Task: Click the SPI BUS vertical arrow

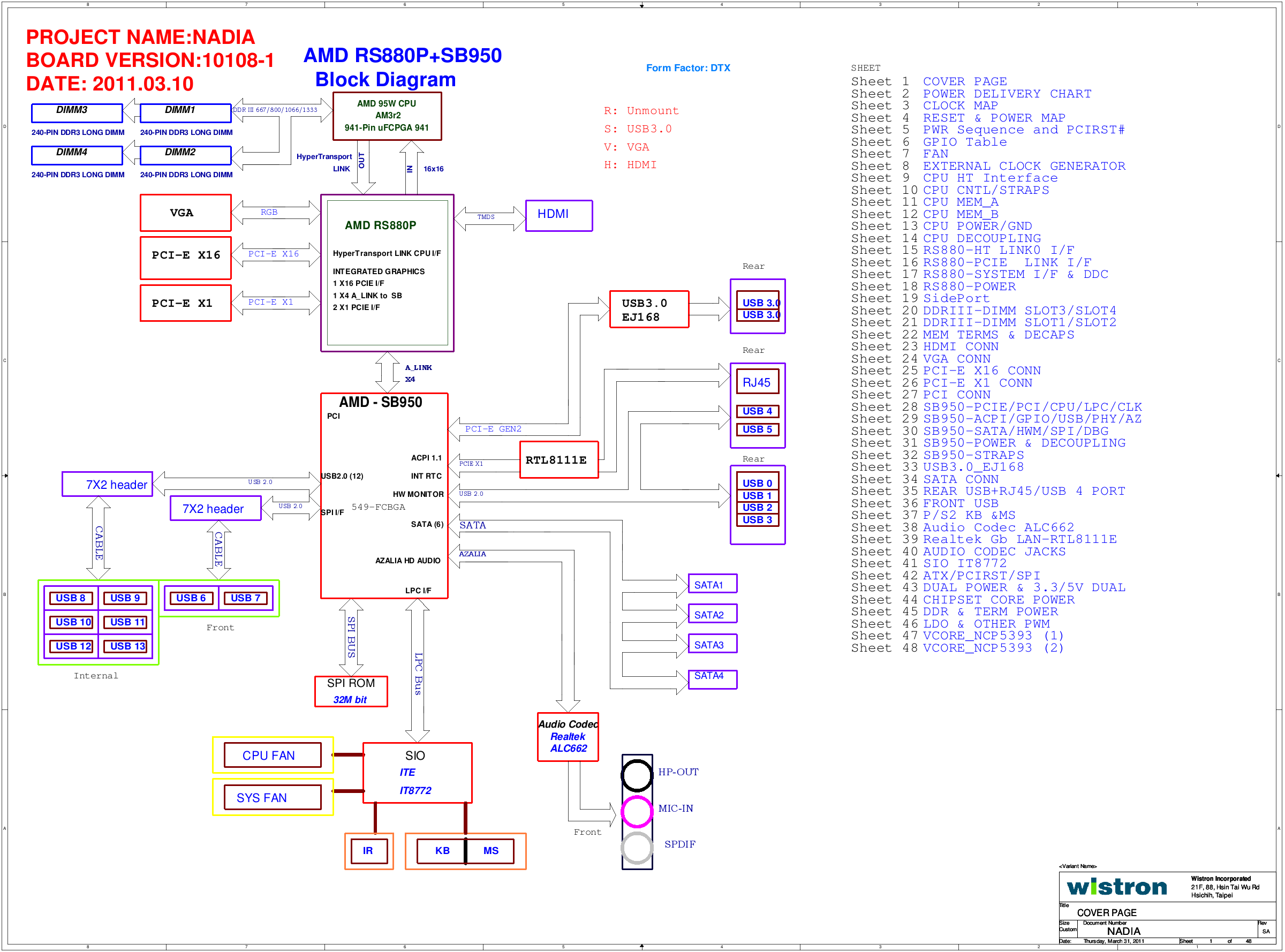Action: pos(351,637)
